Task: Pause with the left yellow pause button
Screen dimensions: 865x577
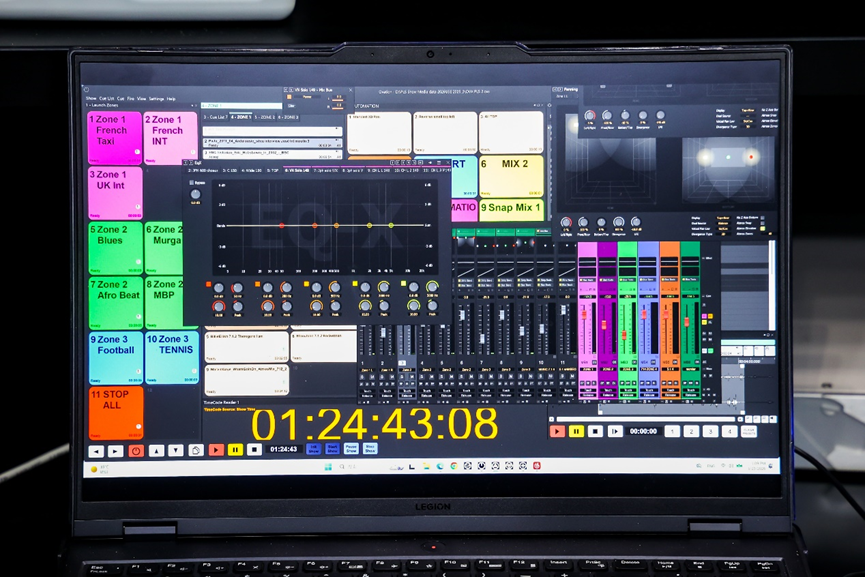Action: click(235, 450)
